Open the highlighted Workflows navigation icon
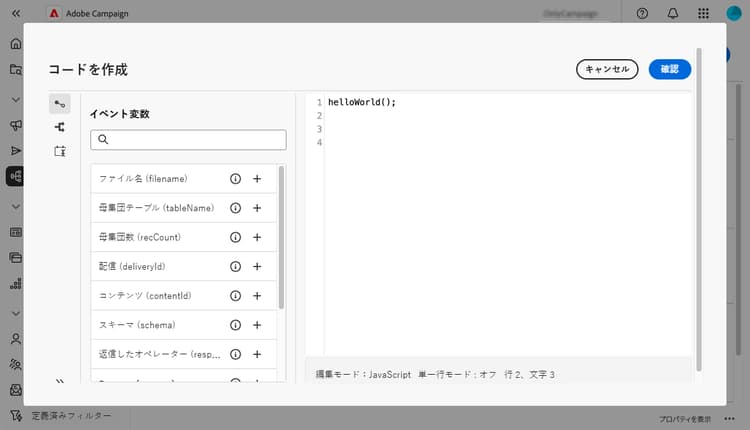 tap(16, 176)
